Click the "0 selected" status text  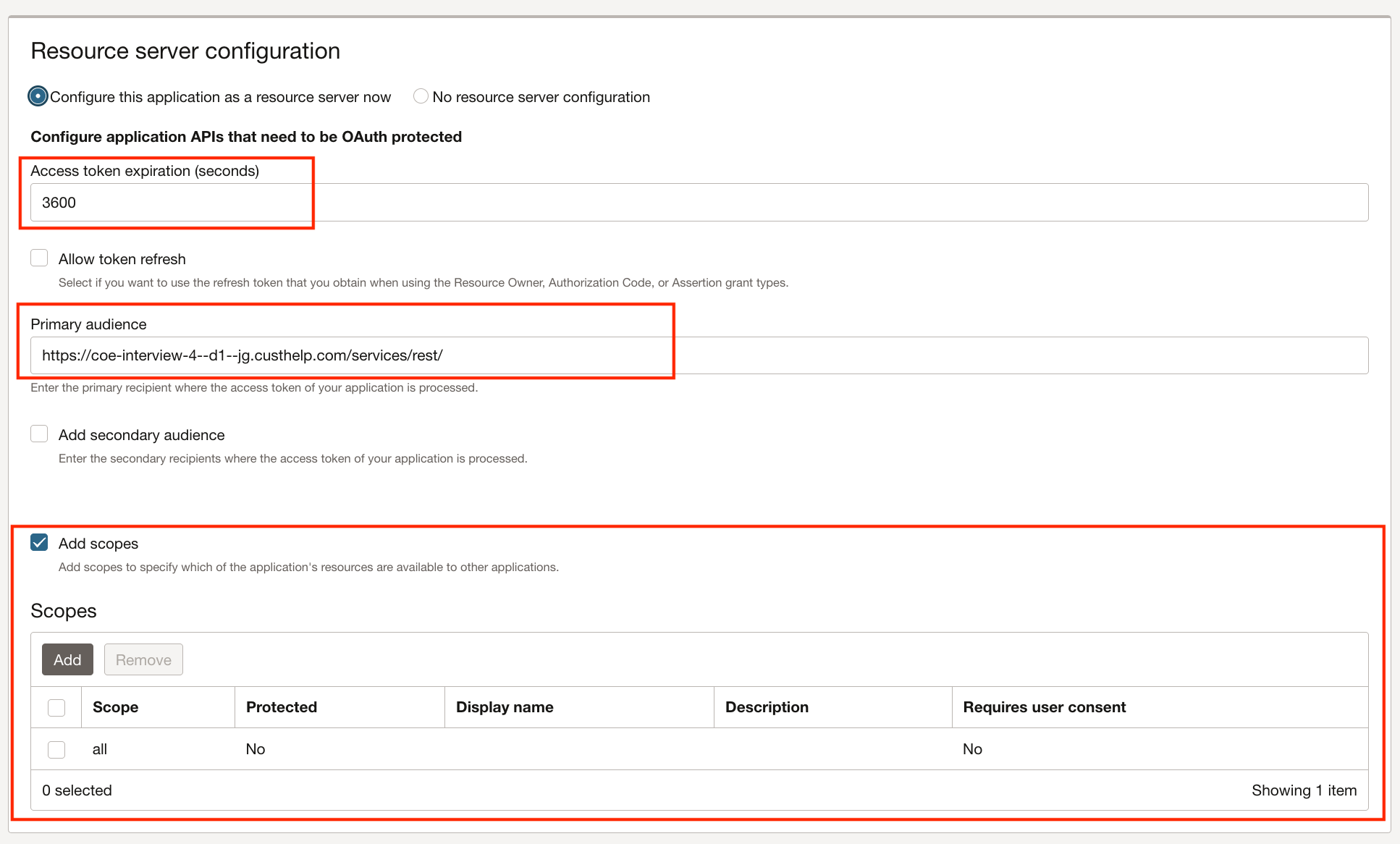[x=77, y=790]
